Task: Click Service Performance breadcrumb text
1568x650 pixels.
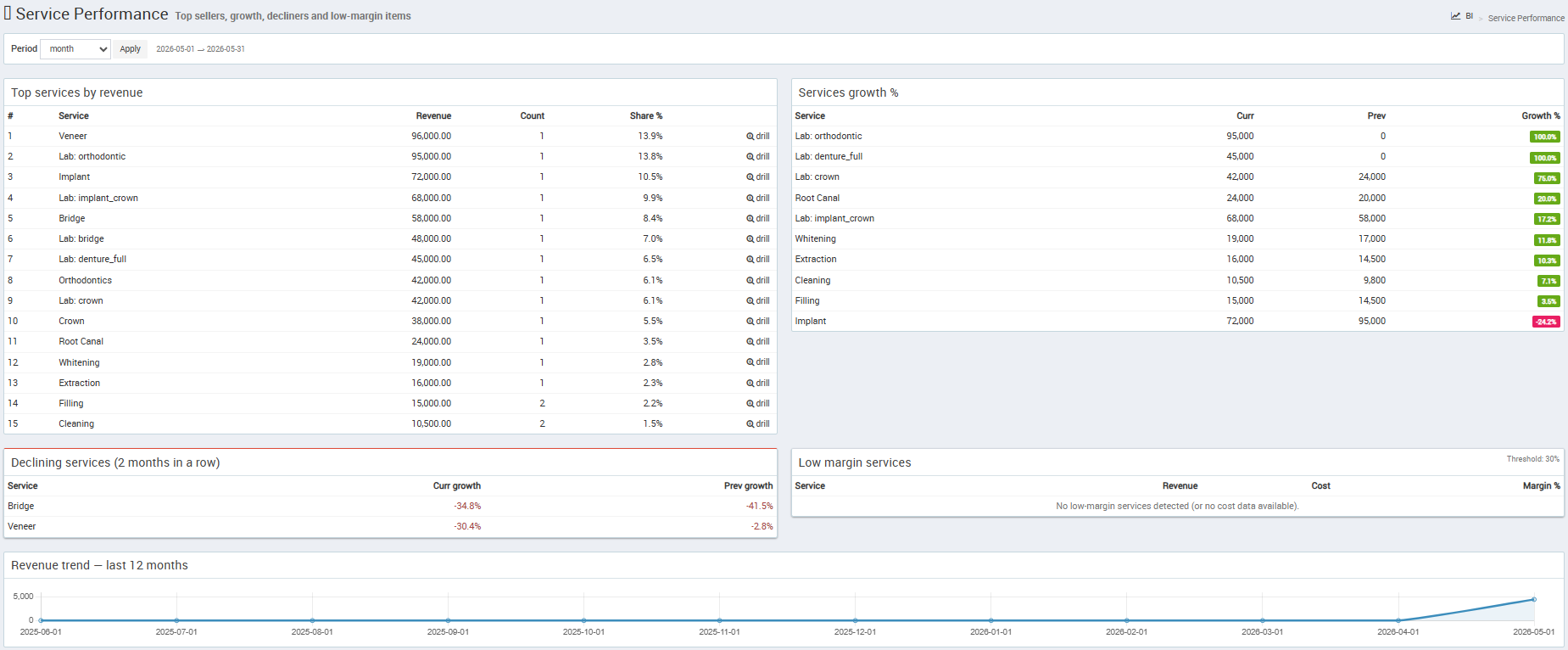Action: pos(1526,18)
